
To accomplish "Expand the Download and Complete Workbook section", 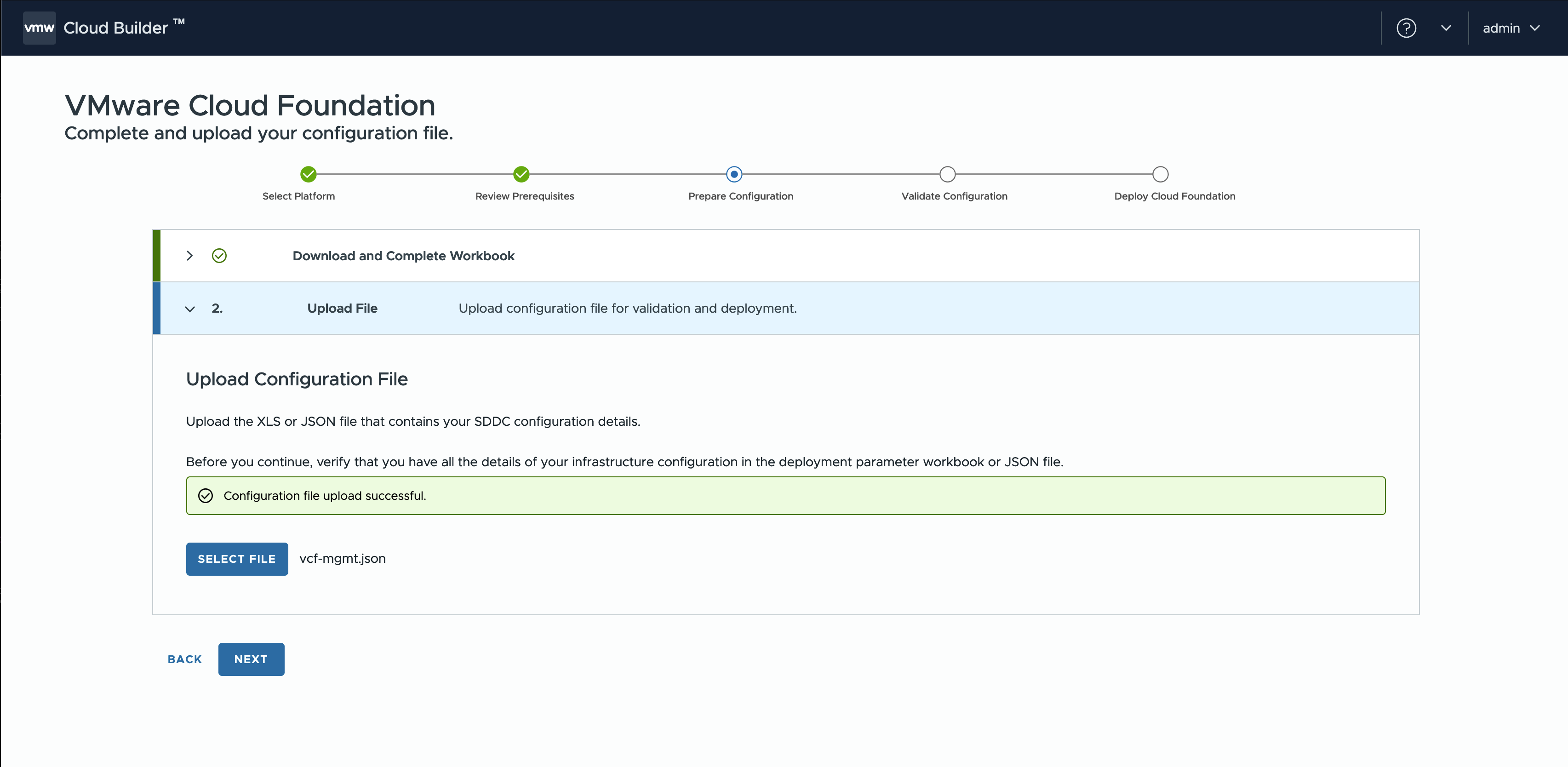I will 189,256.
